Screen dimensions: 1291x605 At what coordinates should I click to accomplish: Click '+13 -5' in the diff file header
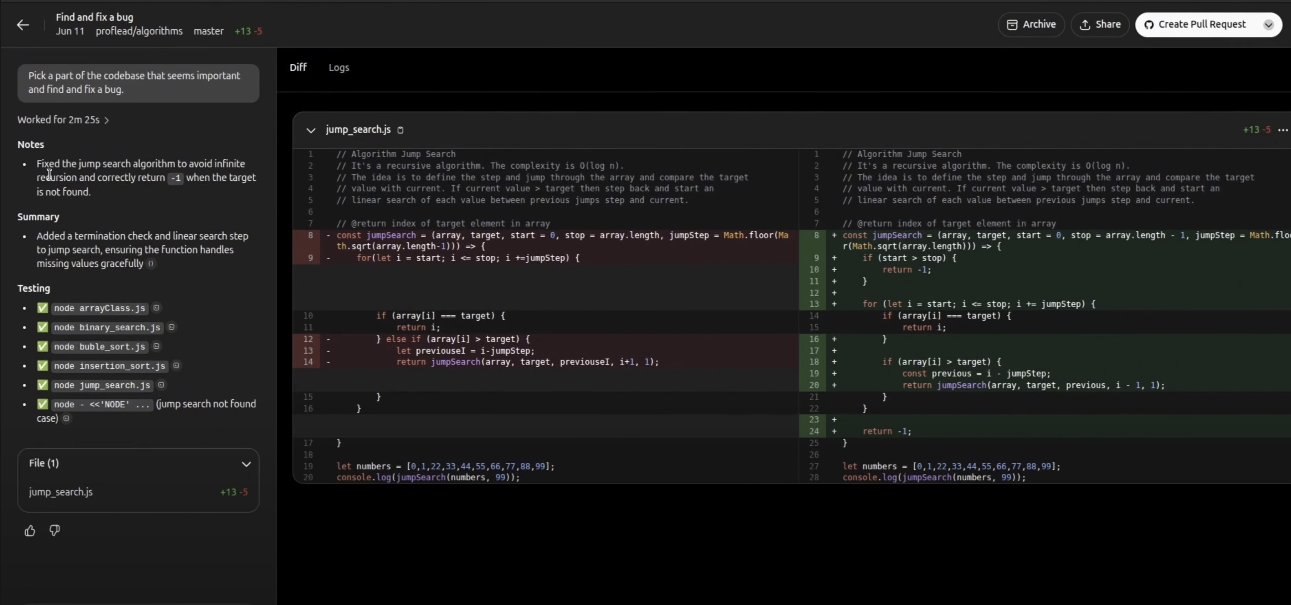click(1257, 130)
